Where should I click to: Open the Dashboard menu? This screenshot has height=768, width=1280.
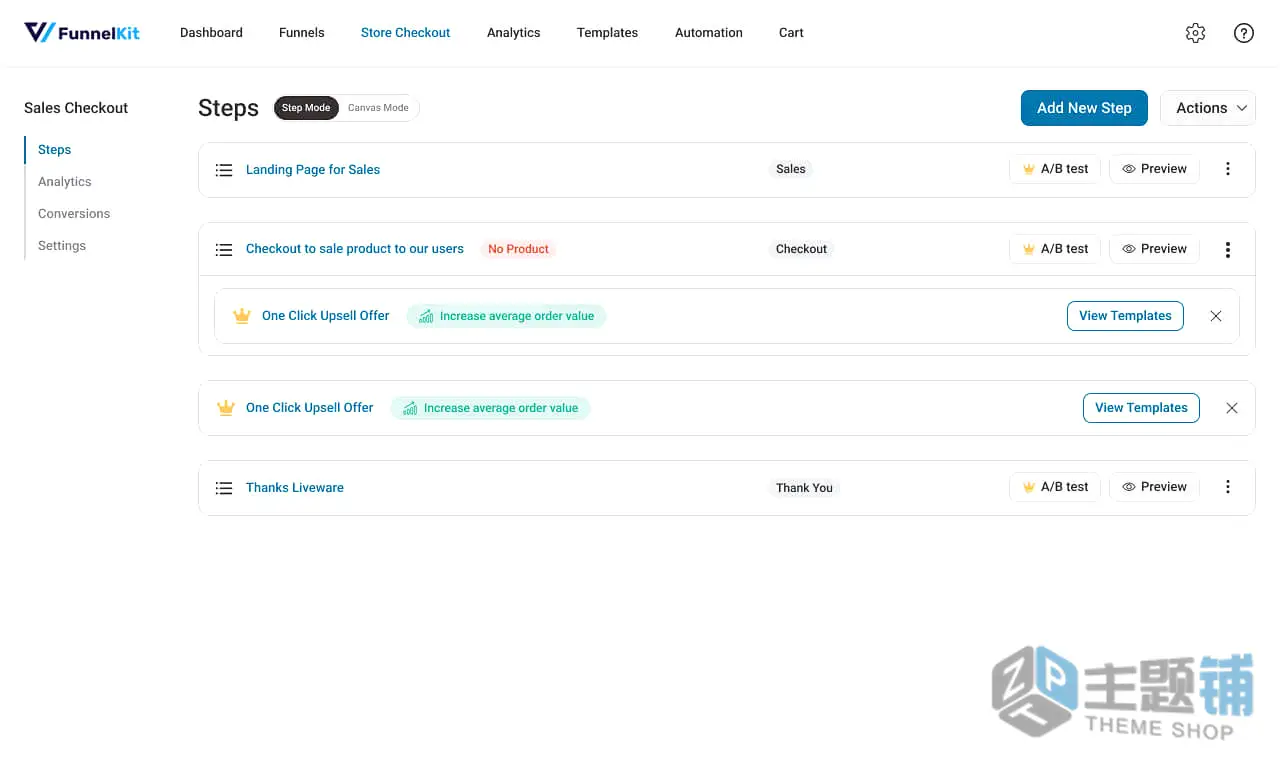click(x=211, y=33)
